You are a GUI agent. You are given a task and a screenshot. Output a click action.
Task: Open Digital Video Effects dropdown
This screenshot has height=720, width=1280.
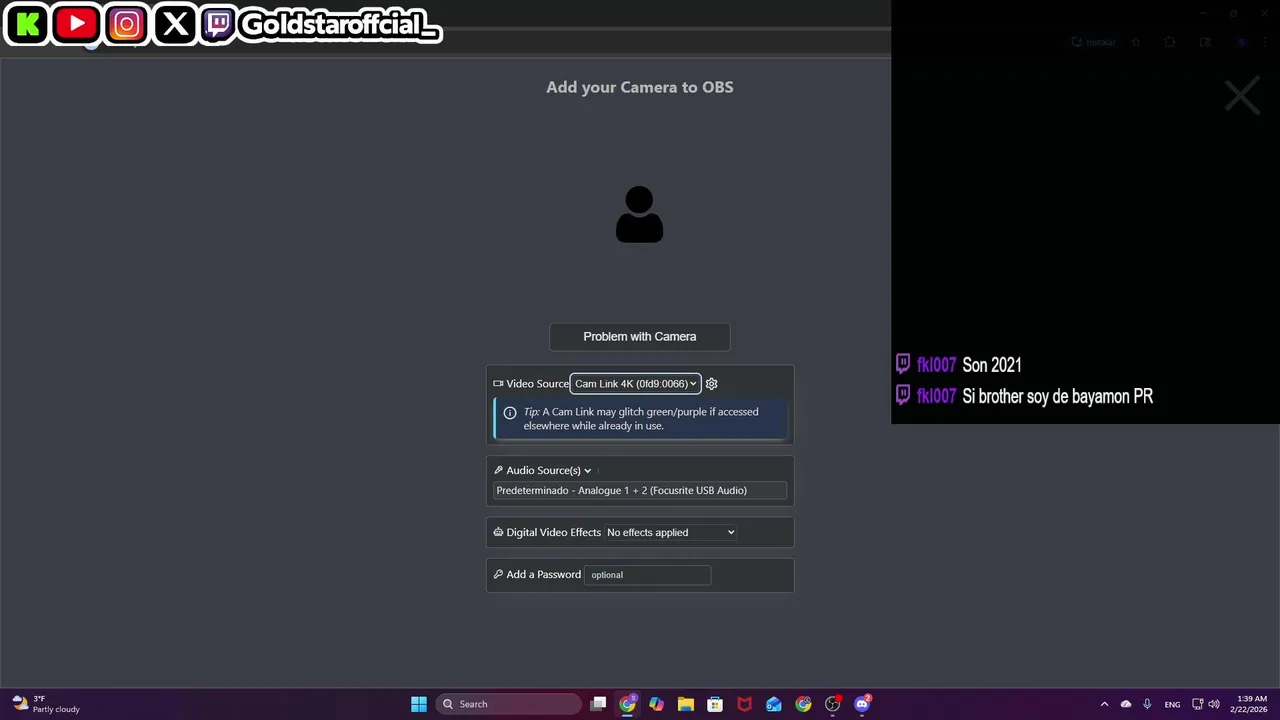click(670, 532)
